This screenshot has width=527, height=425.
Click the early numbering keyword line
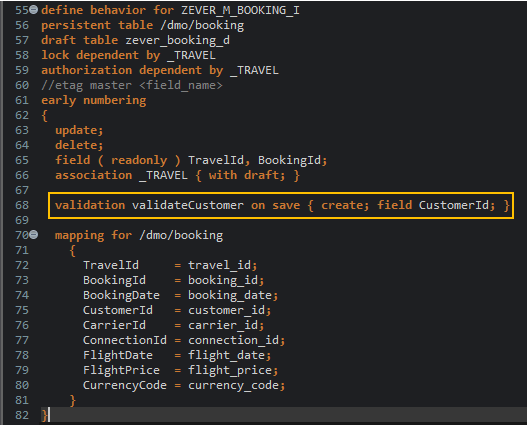tap(94, 100)
